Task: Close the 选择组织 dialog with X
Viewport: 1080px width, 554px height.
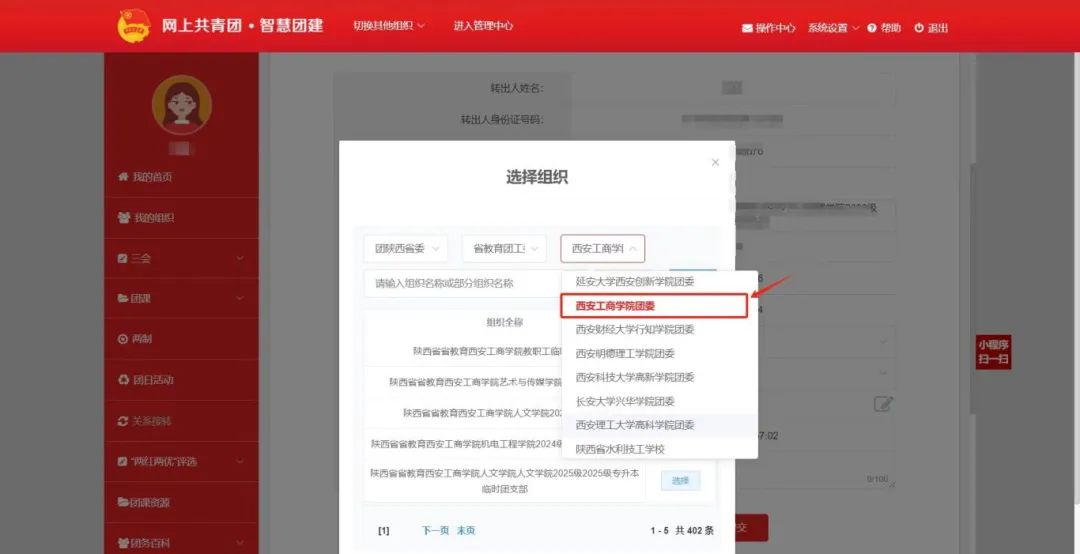Action: pyautogui.click(x=715, y=163)
